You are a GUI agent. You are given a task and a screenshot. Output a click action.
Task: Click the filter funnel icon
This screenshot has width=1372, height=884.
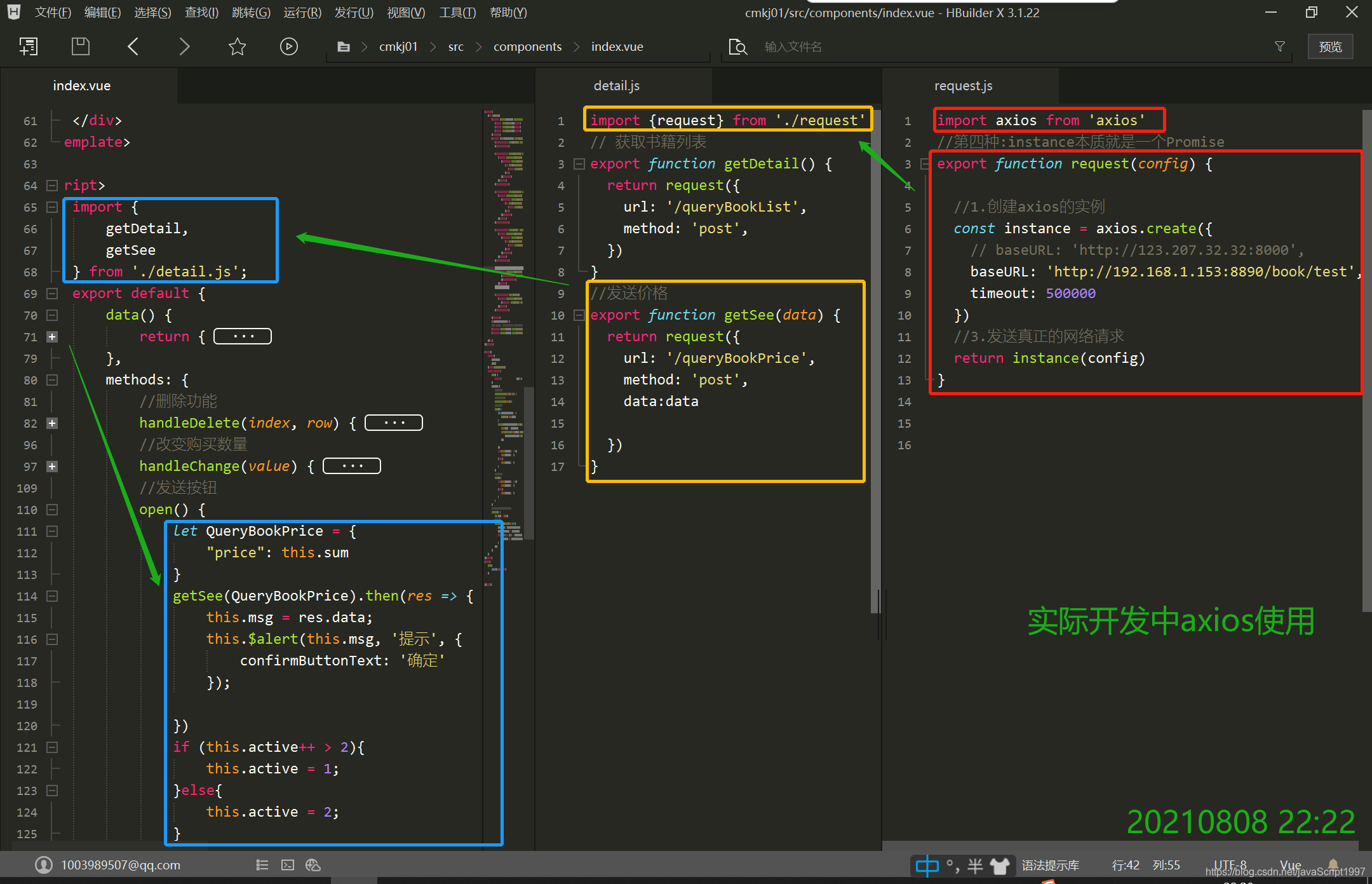[x=1280, y=46]
